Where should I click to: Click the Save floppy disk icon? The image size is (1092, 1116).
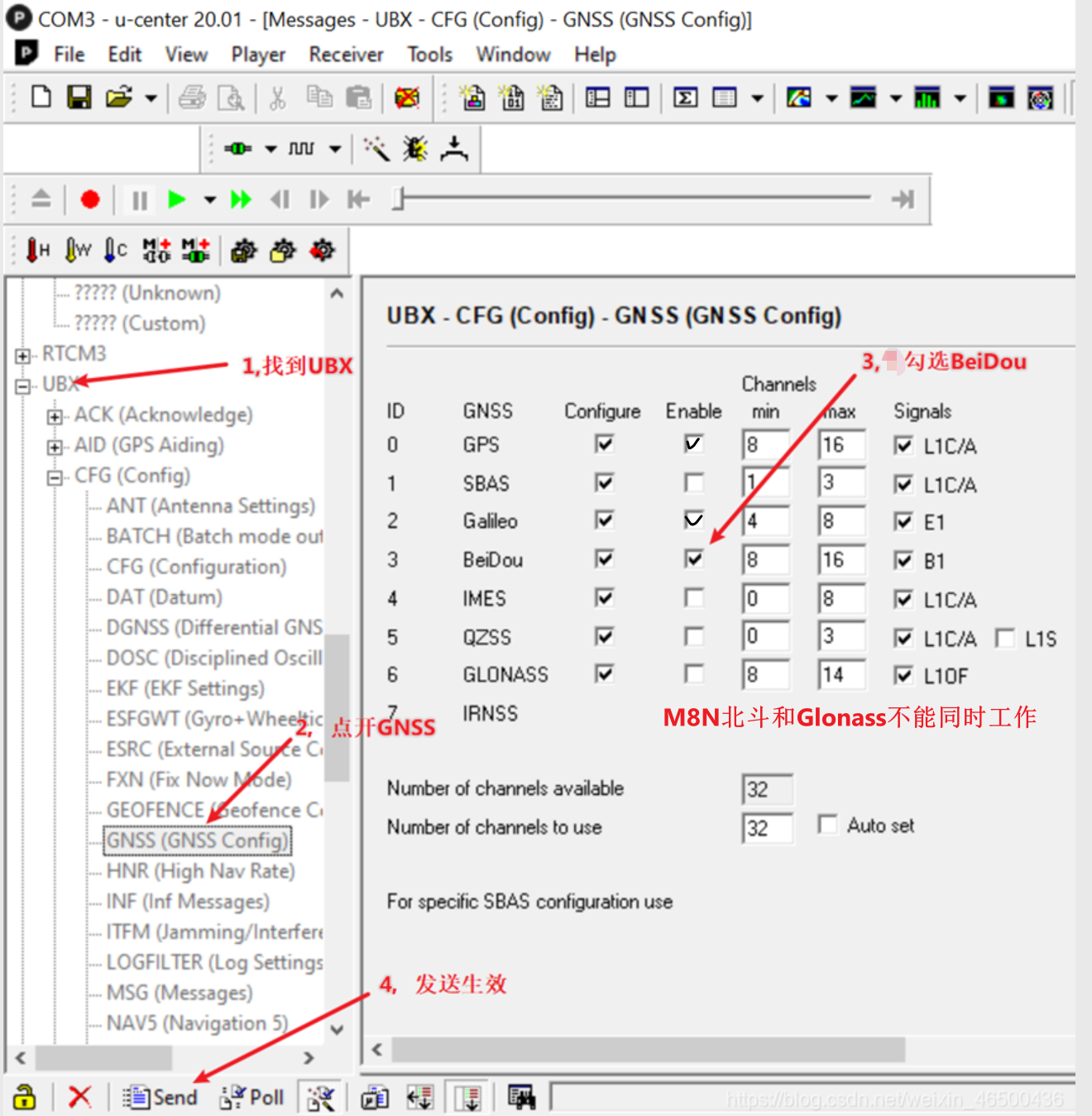click(79, 98)
